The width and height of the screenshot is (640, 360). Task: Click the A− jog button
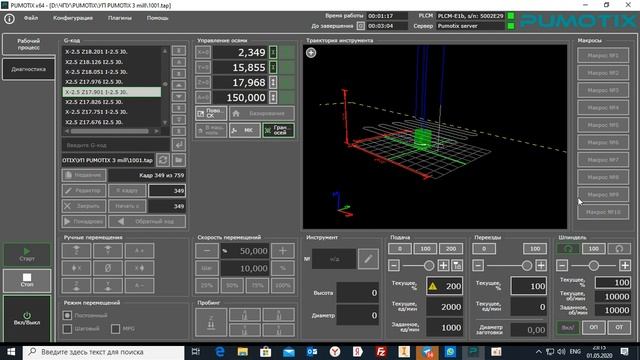139,286
